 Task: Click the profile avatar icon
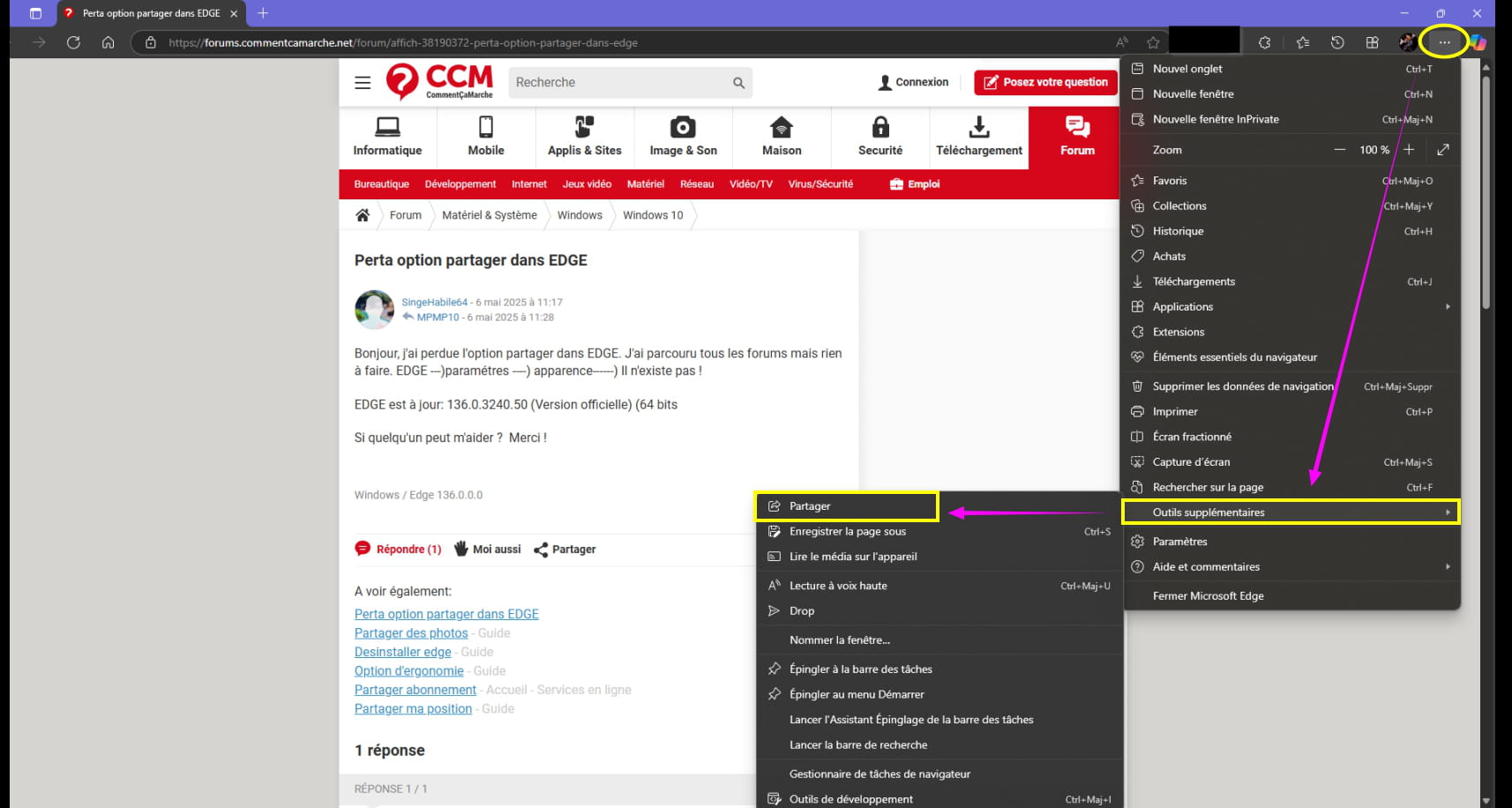point(1407,42)
